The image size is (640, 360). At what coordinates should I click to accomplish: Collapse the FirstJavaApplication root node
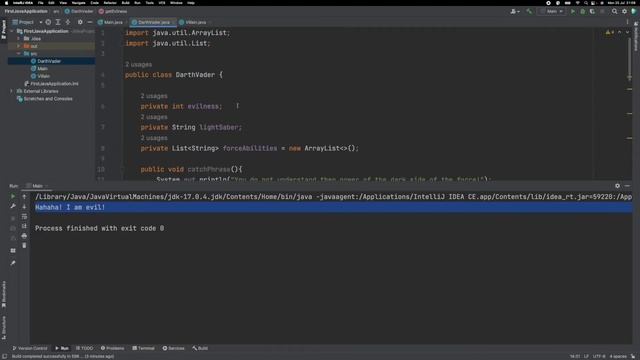[x=12, y=31]
